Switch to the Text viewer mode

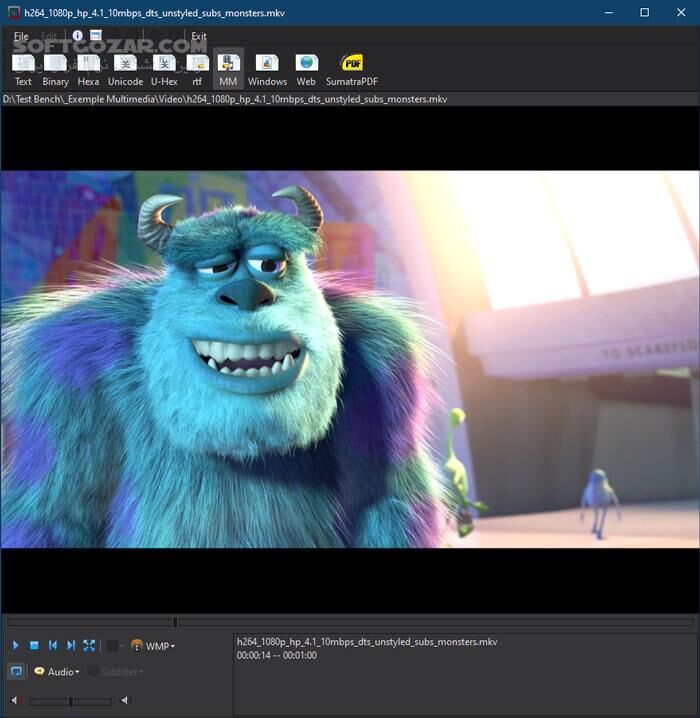[23, 69]
